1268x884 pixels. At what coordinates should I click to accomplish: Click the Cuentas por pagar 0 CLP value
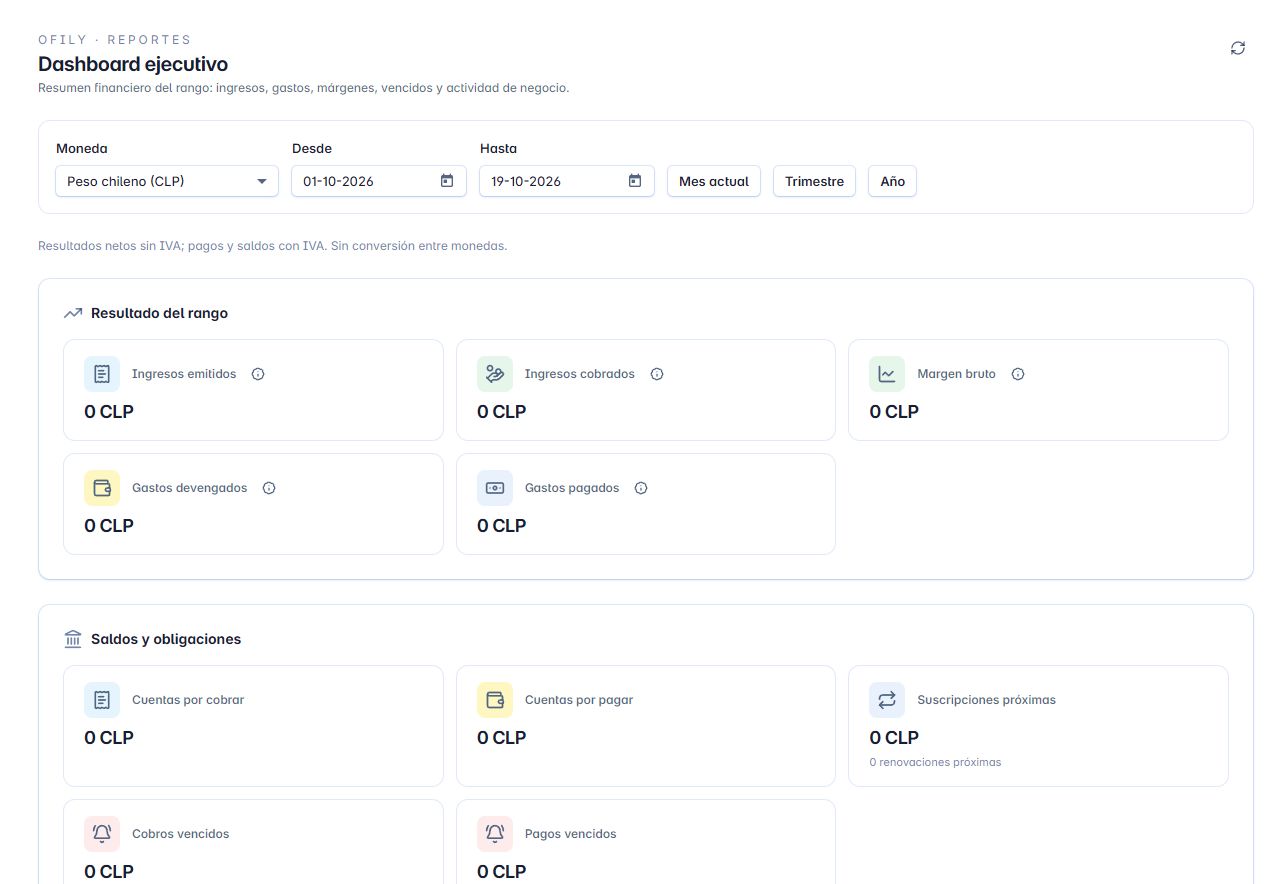[x=501, y=737]
